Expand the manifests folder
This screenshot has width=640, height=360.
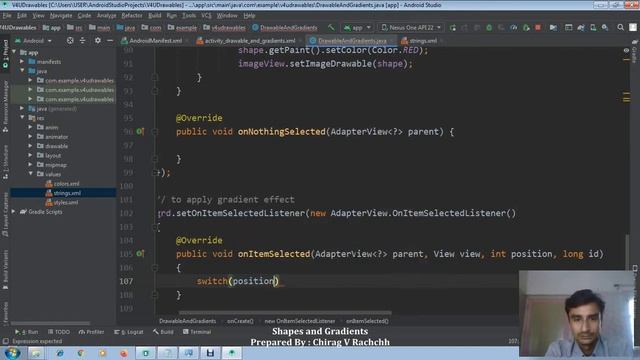[x=22, y=62]
